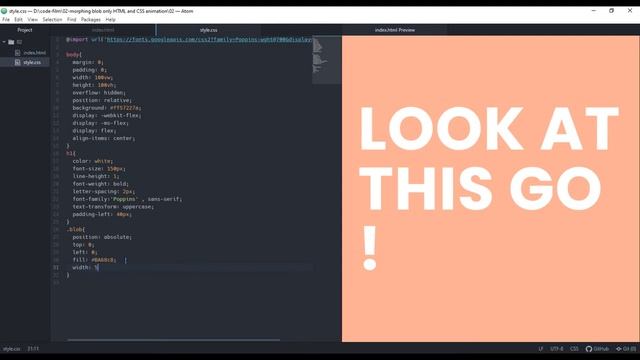Click cursor position 31:11 in status bar
The width and height of the screenshot is (640, 360).
tap(33, 349)
